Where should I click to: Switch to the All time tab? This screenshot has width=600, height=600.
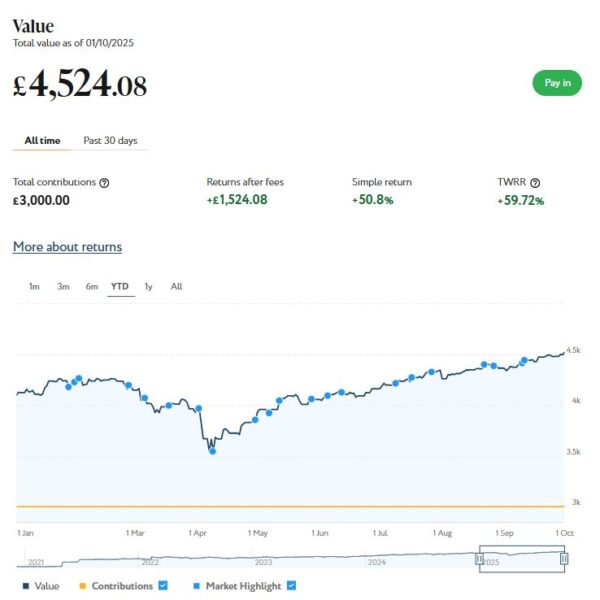pyautogui.click(x=42, y=141)
